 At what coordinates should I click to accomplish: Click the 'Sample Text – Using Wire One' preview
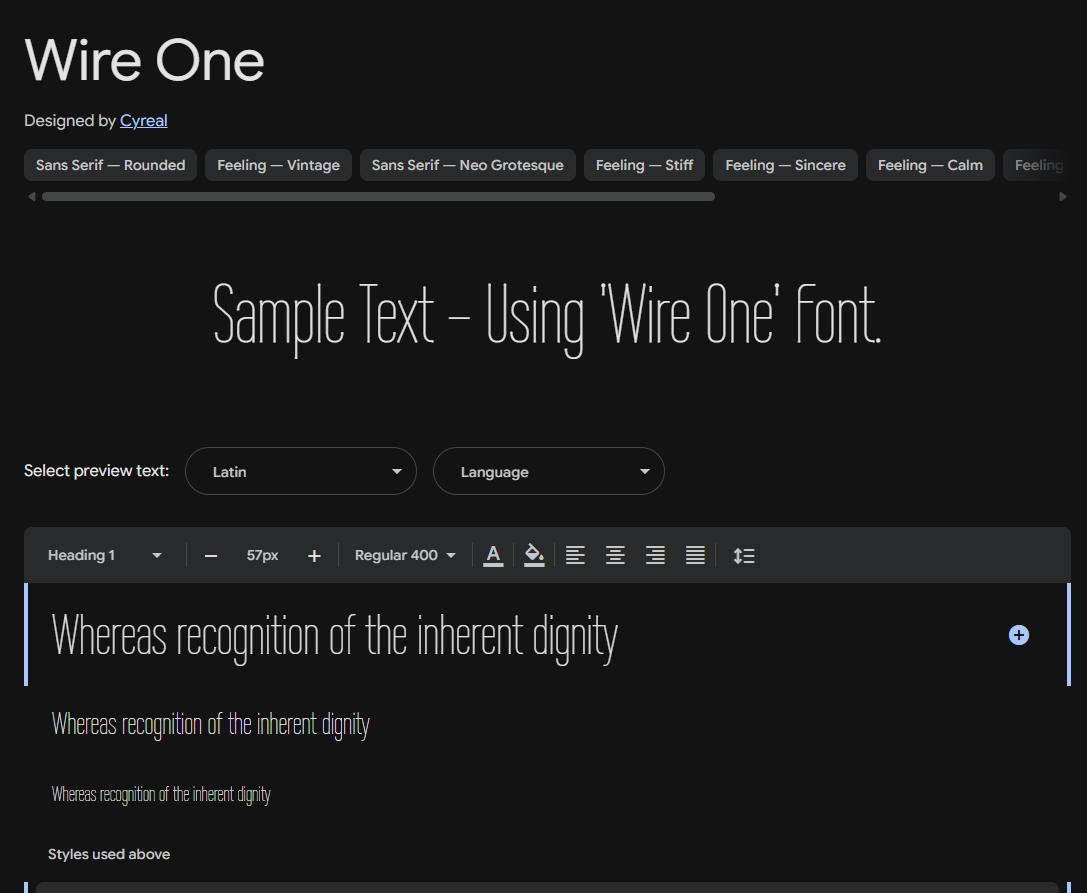[548, 318]
